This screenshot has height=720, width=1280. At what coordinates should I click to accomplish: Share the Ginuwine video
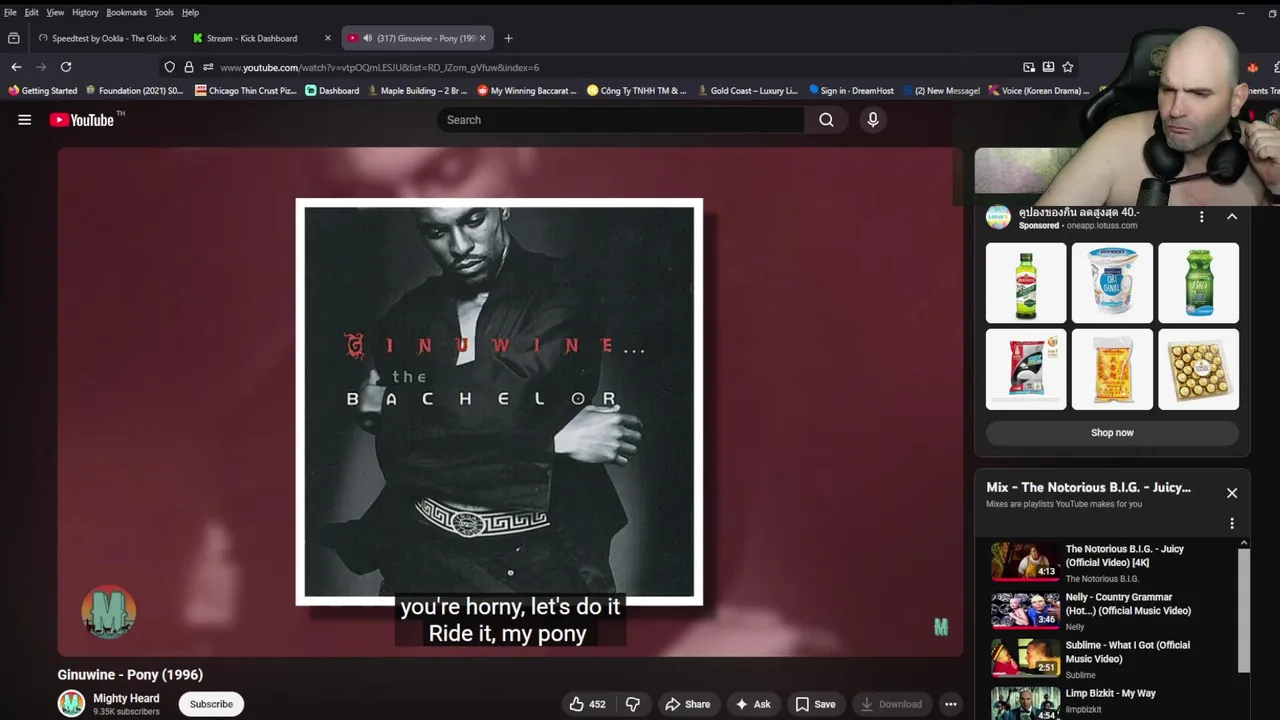688,704
